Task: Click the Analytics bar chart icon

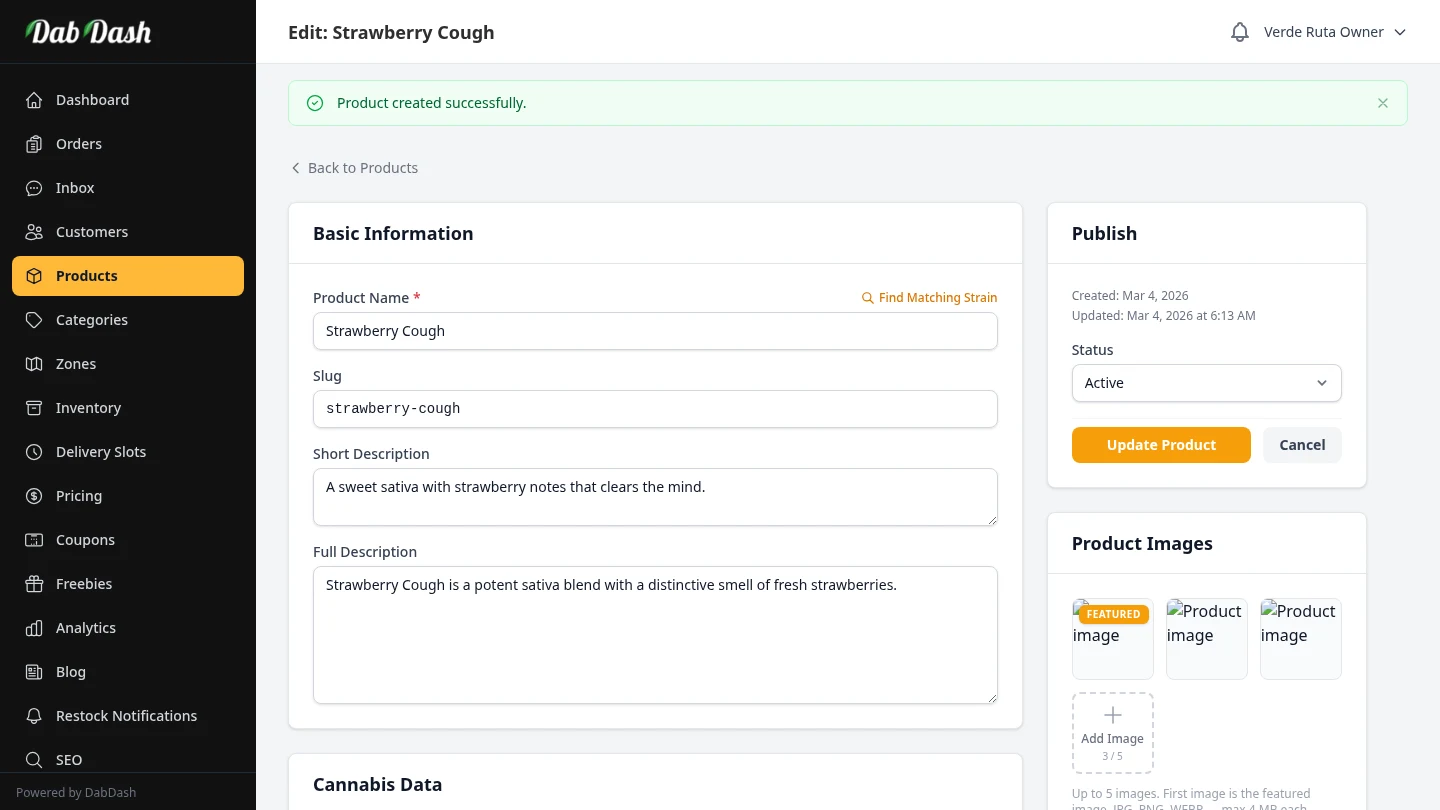Action: pos(34,628)
